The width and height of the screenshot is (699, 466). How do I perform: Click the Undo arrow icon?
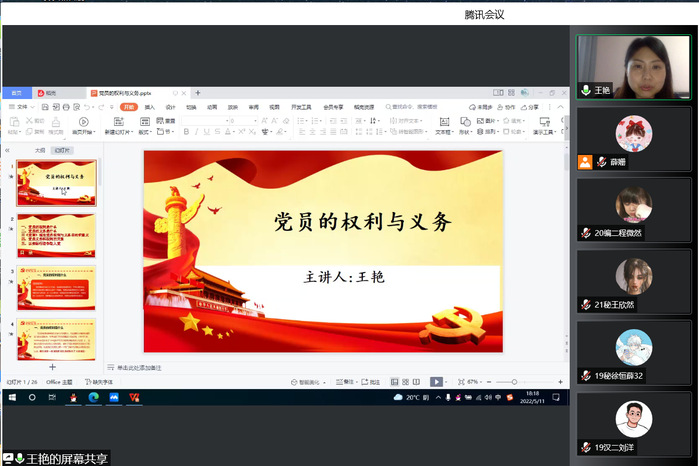pyautogui.click(x=87, y=107)
